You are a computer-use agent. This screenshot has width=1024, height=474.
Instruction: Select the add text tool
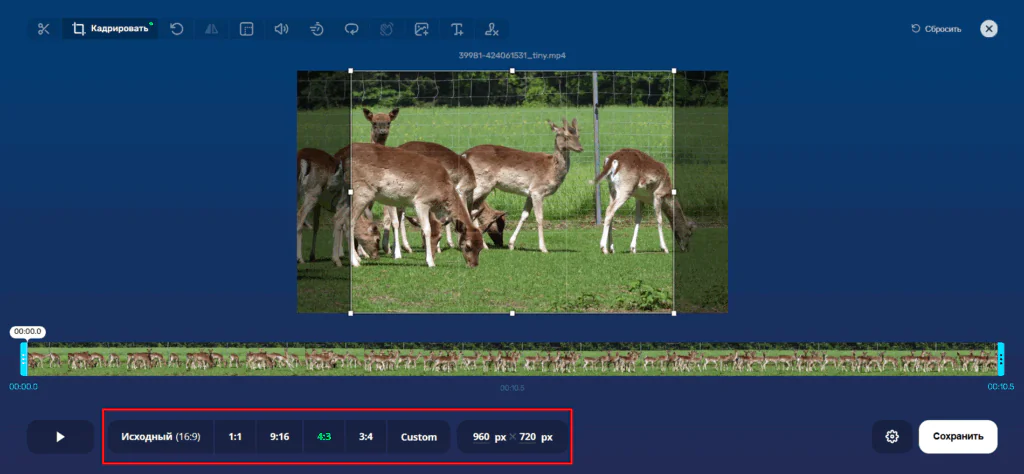tap(457, 29)
